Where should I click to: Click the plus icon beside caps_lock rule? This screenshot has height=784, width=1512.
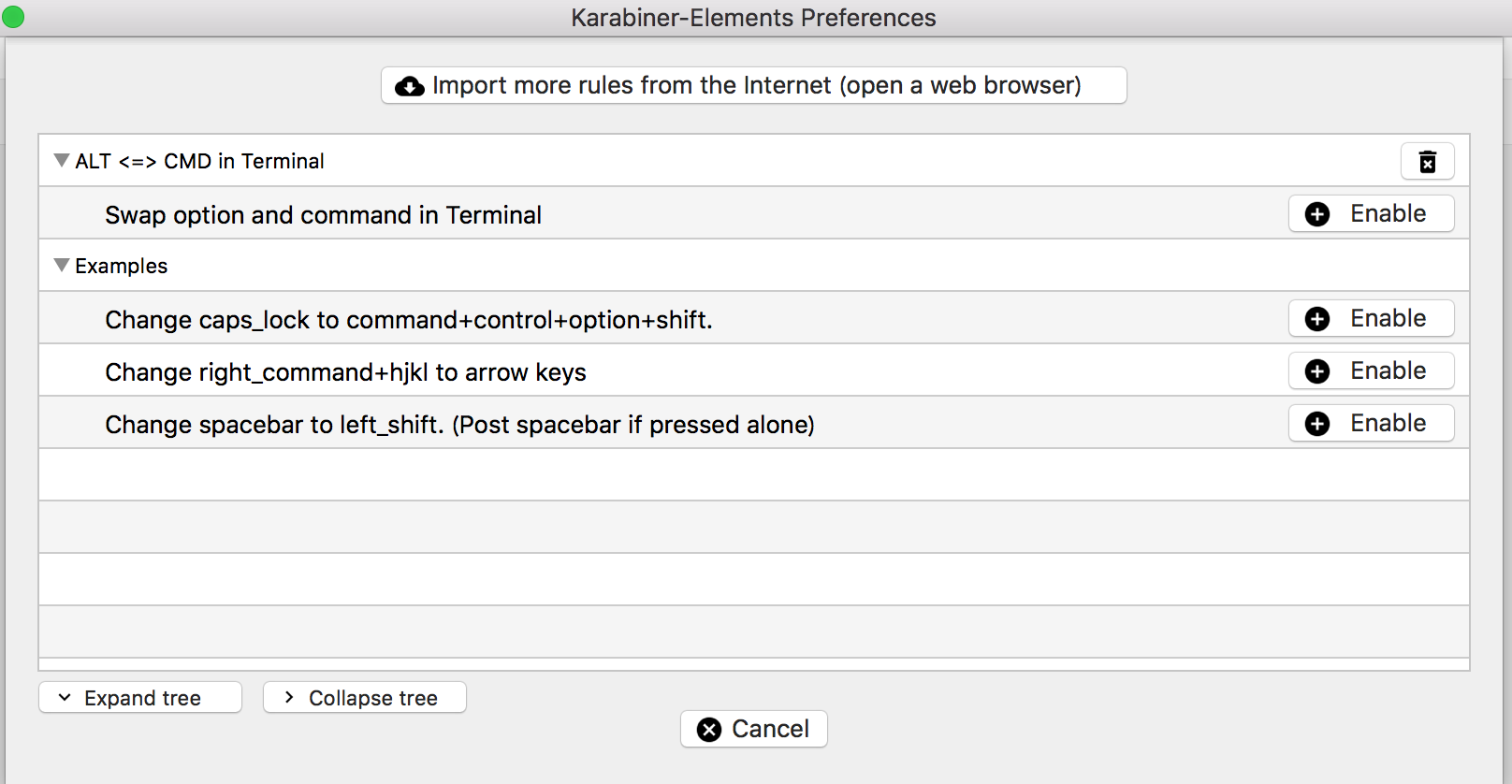click(x=1316, y=318)
